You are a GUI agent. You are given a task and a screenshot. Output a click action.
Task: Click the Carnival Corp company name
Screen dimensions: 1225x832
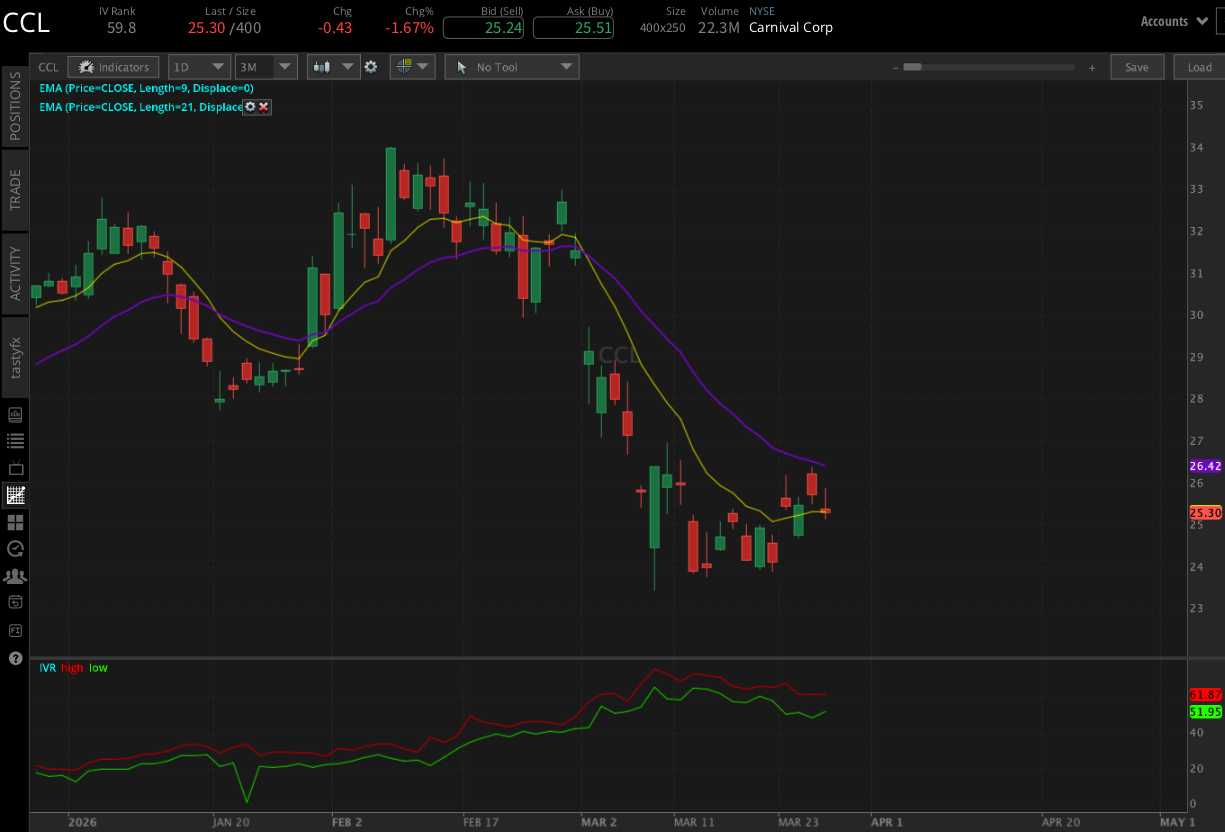coord(790,28)
